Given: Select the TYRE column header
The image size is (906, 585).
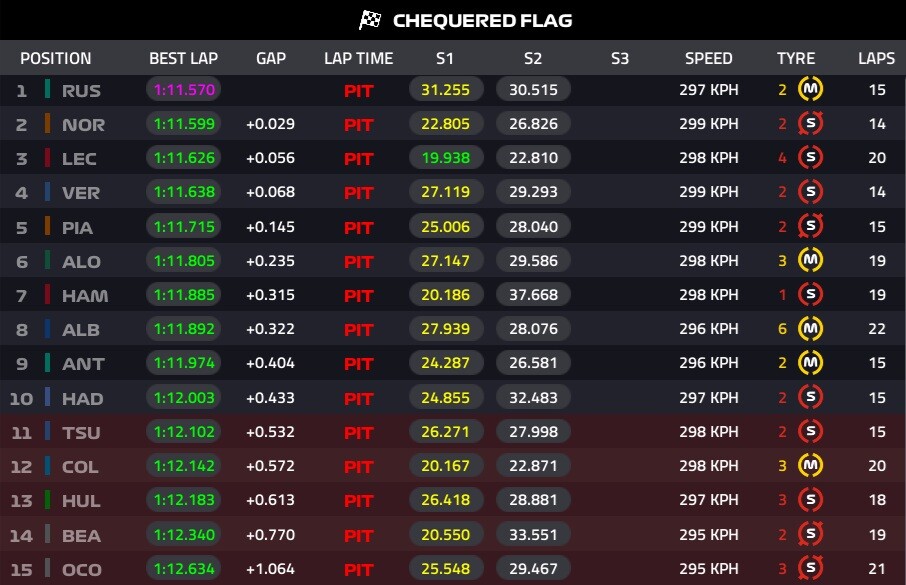Looking at the screenshot, I should point(796,58).
